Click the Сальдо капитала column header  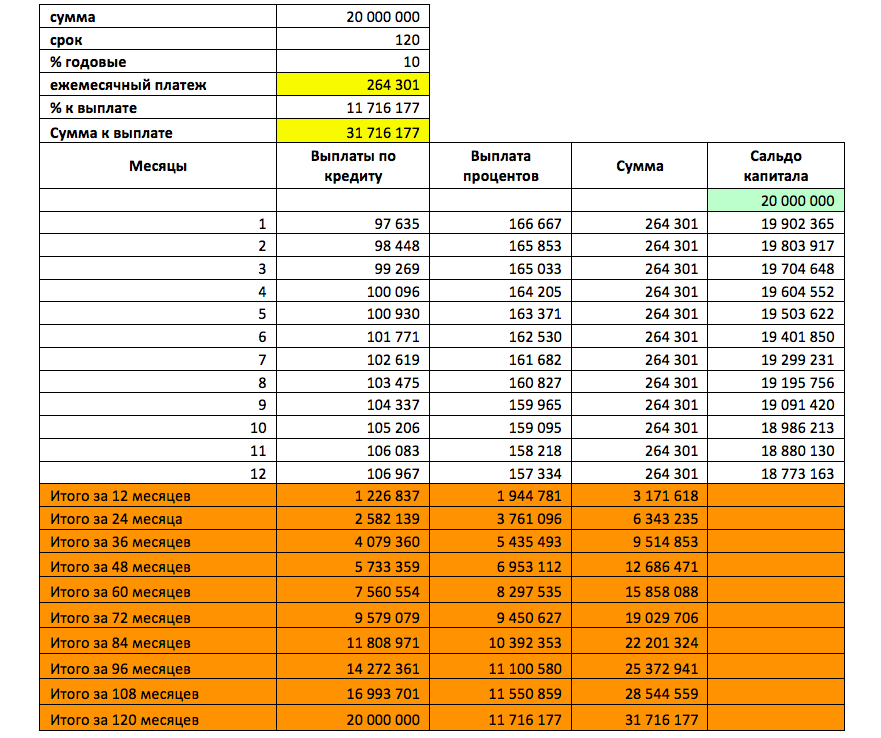775,166
